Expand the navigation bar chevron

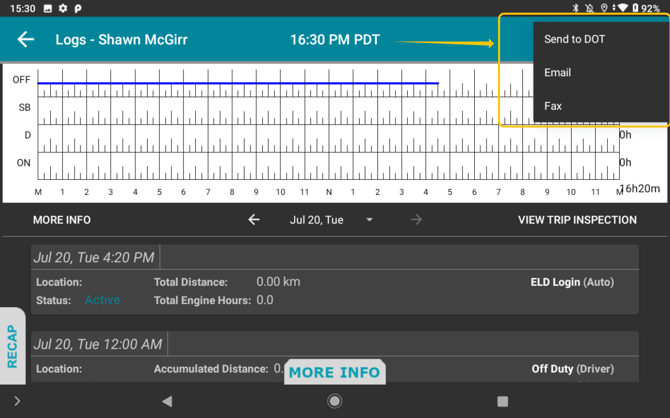pos(17,401)
